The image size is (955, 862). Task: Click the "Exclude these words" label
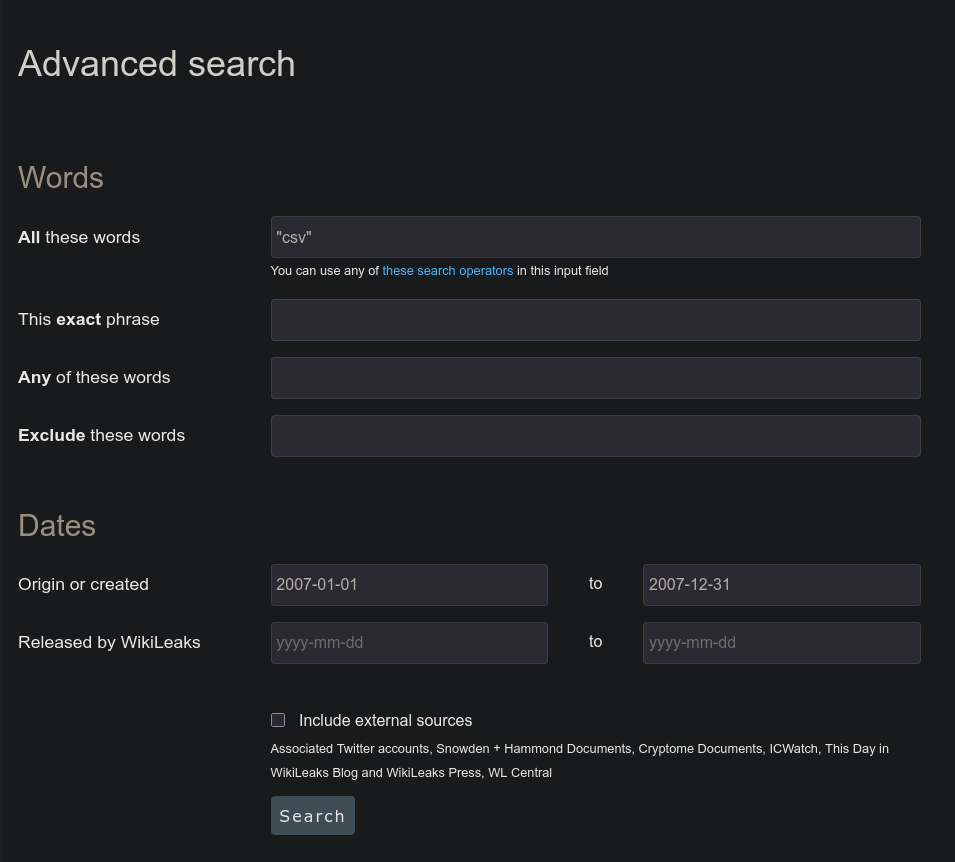coord(101,436)
